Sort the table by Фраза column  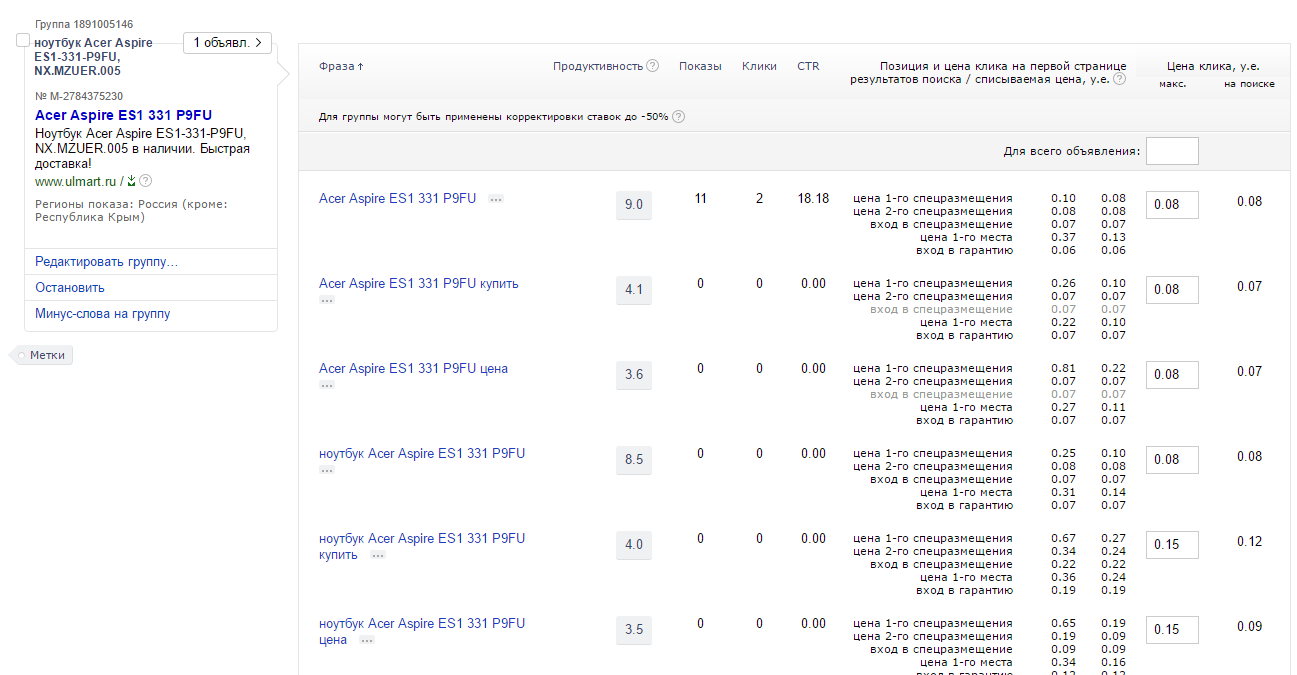pos(341,66)
